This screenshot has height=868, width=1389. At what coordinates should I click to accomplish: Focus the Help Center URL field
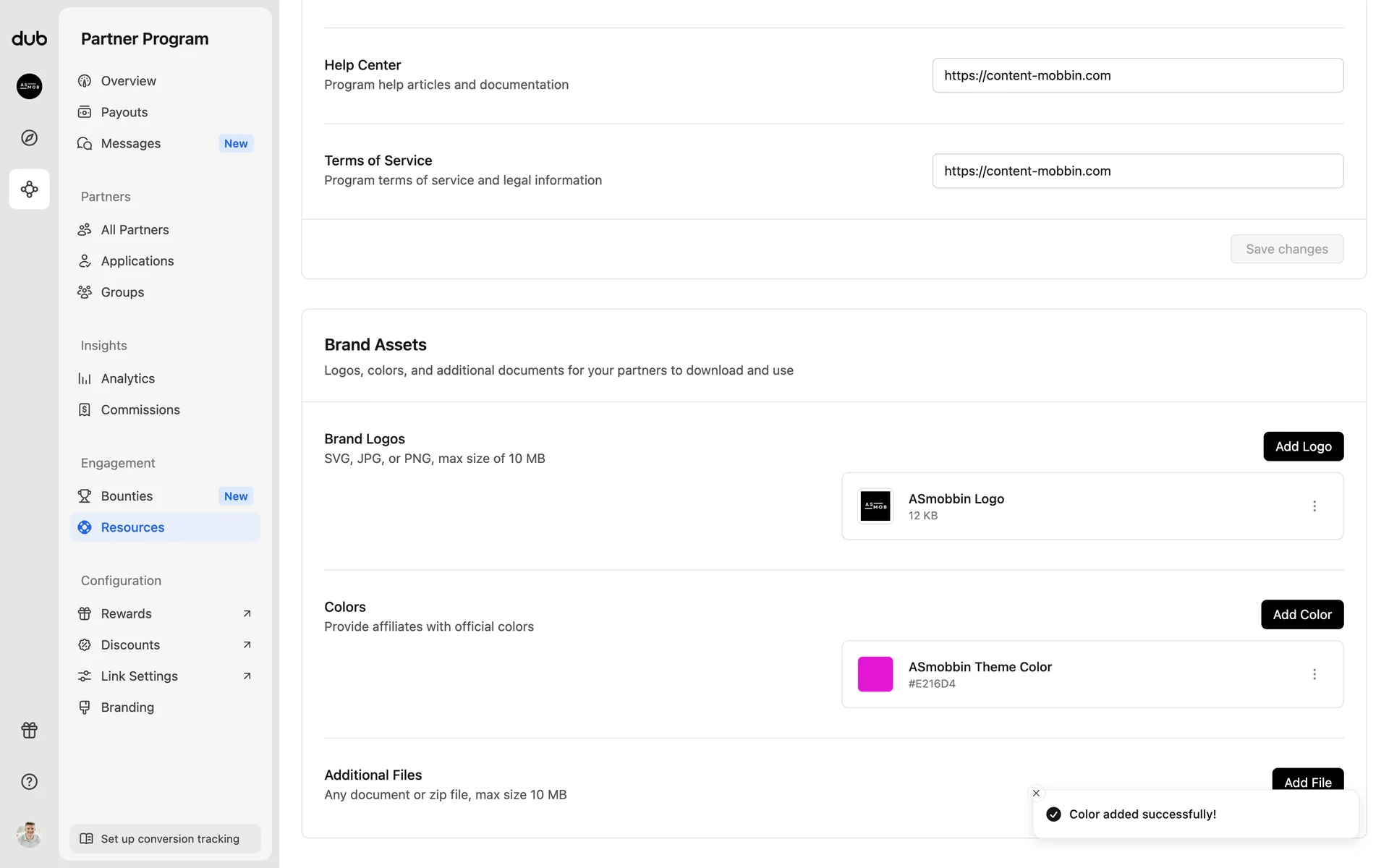point(1137,75)
